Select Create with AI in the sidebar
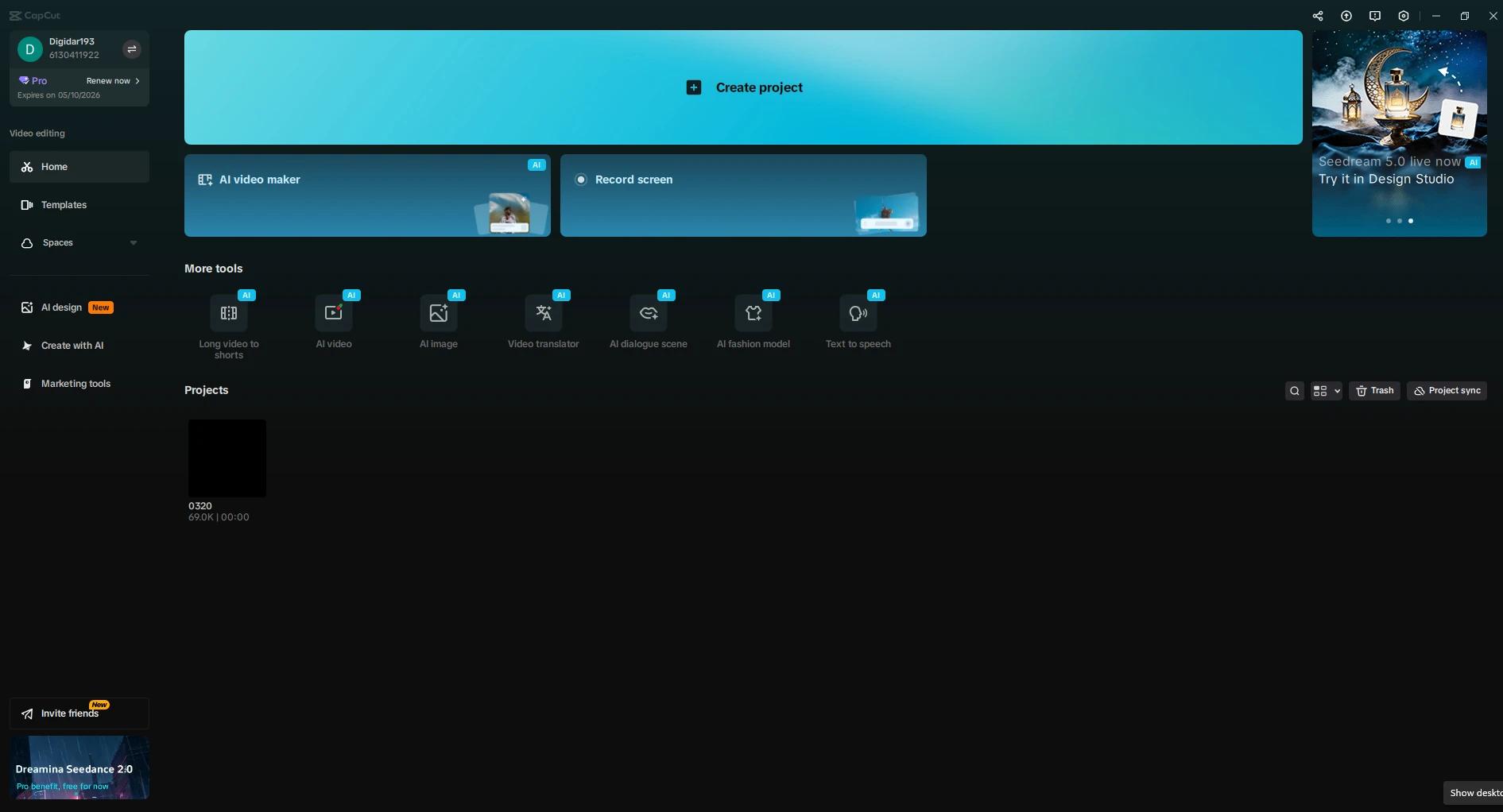This screenshot has height=812, width=1503. [x=79, y=346]
